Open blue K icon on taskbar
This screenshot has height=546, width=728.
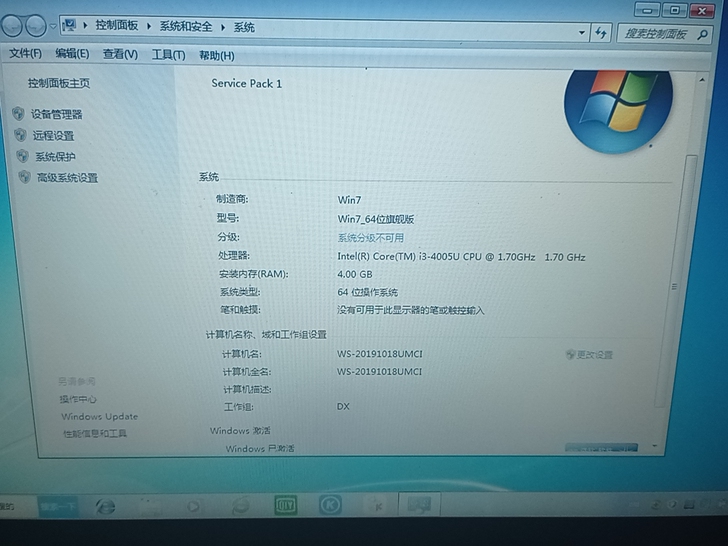[330, 505]
